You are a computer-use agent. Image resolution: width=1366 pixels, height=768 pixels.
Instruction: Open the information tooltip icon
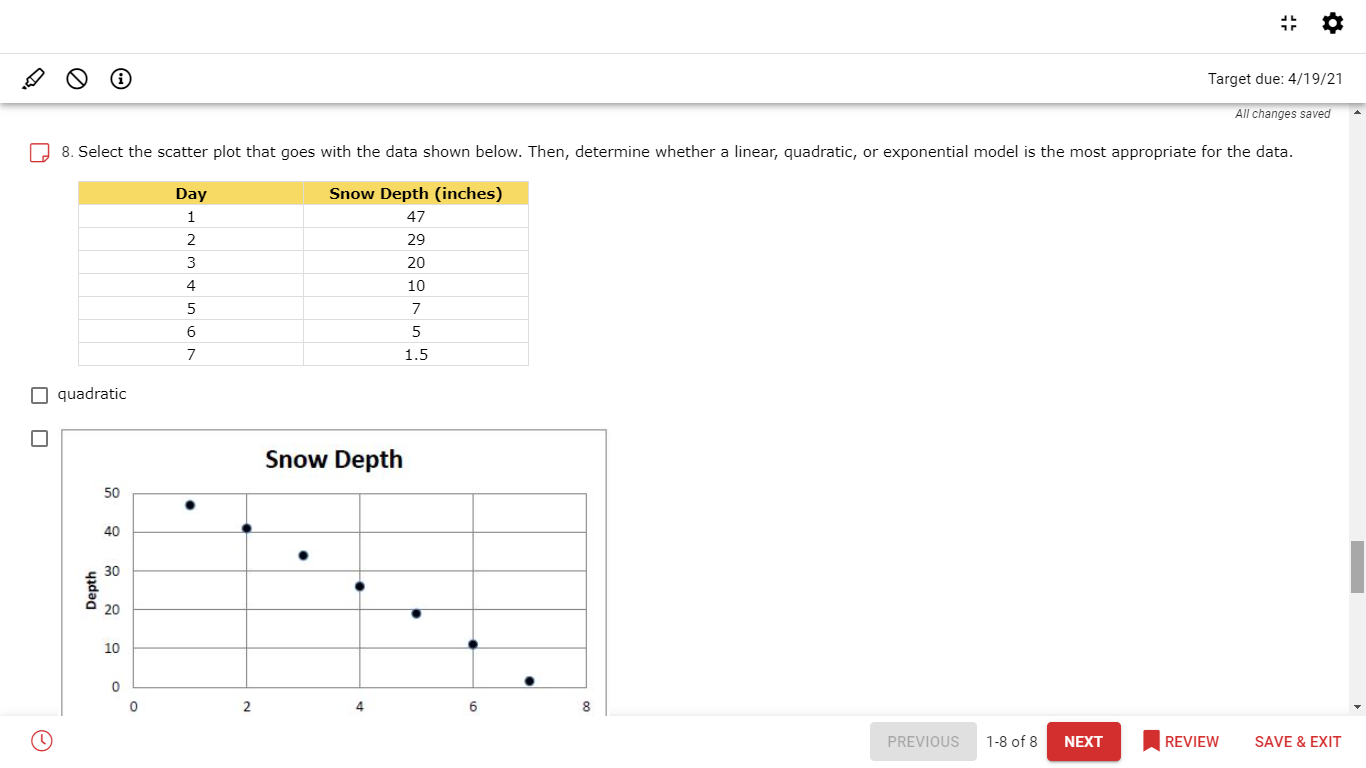pyautogui.click(x=121, y=79)
